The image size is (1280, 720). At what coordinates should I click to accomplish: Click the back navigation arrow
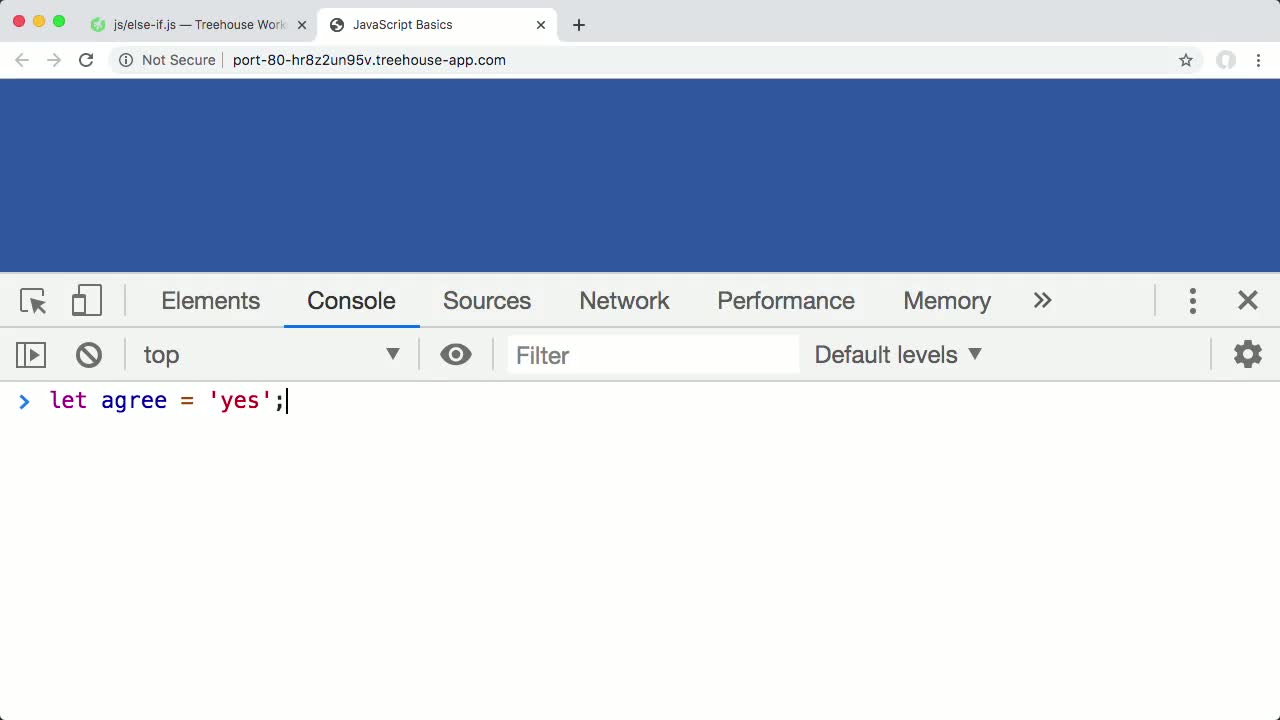click(x=22, y=60)
